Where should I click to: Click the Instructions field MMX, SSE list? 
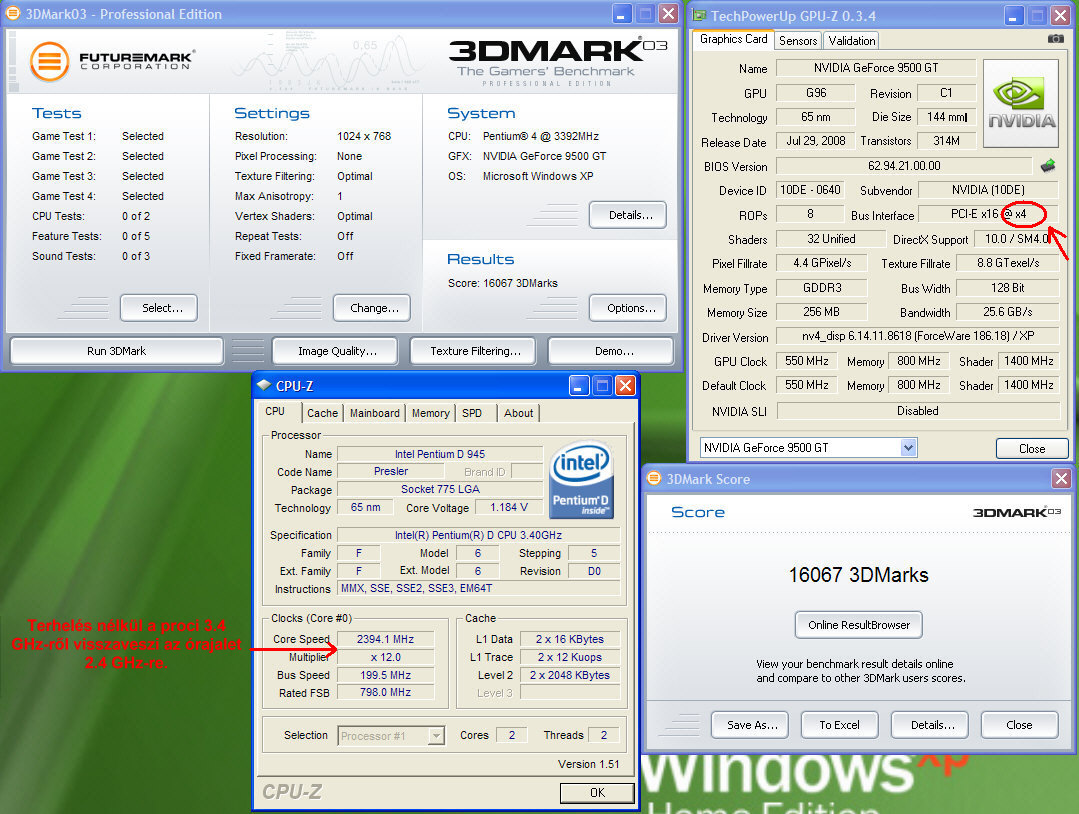[478, 588]
